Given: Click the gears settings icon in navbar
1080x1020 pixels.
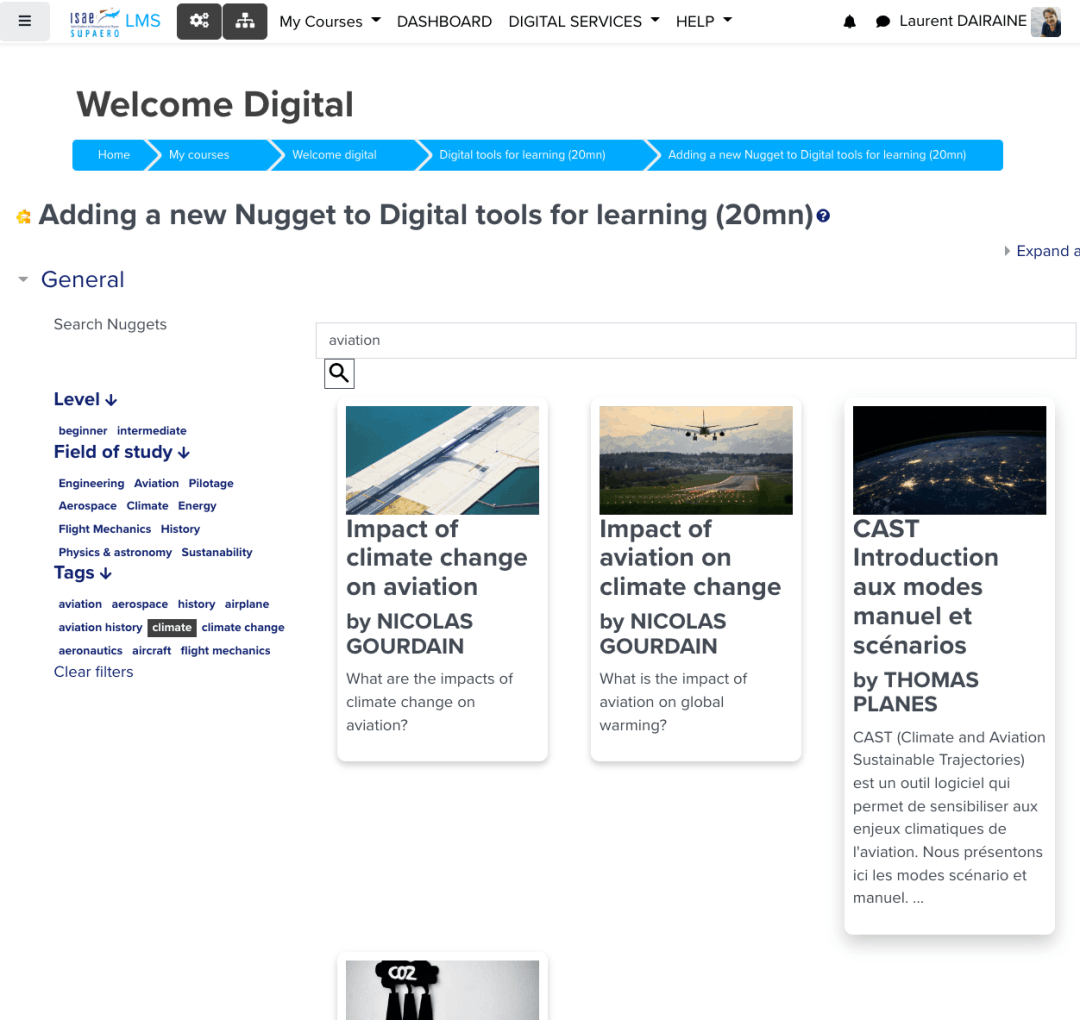Looking at the screenshot, I should 199,21.
